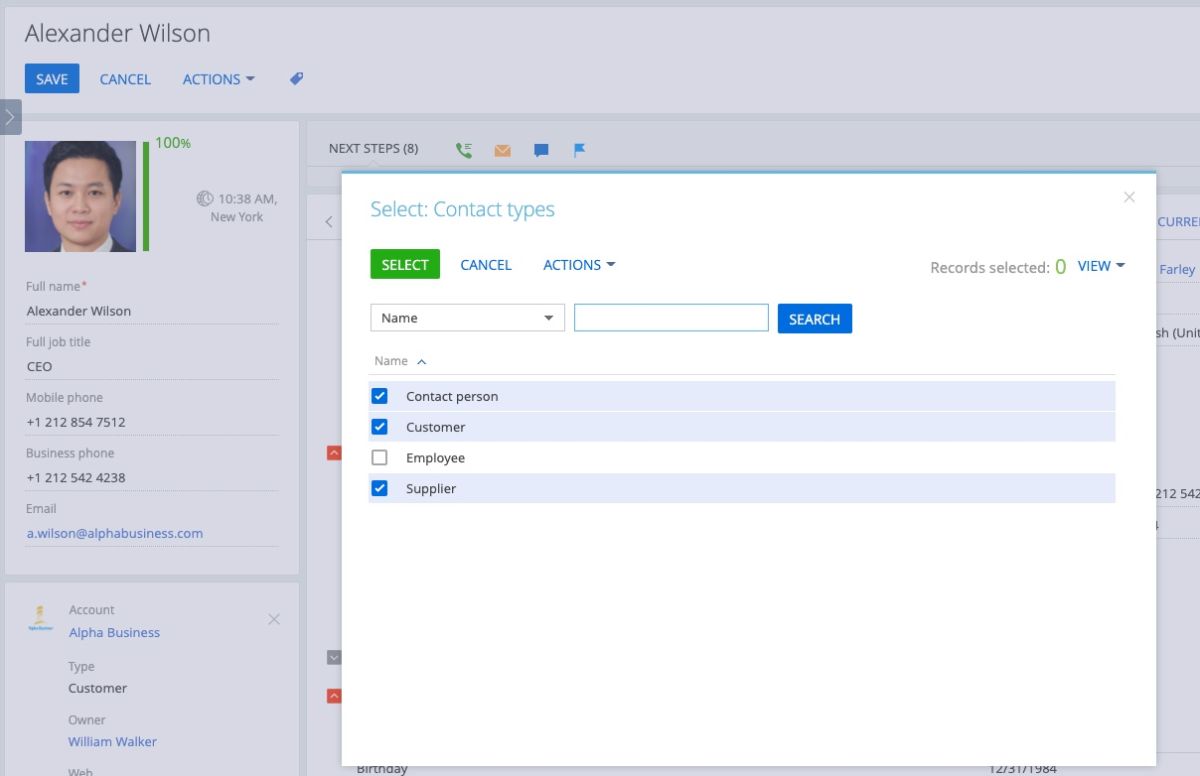
Task: Open the dialog's Actions dropdown
Action: click(x=579, y=265)
